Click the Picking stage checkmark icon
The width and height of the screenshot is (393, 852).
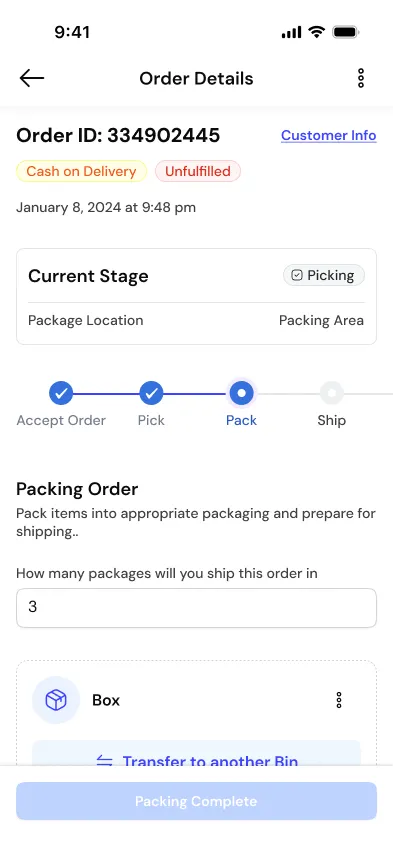[297, 275]
